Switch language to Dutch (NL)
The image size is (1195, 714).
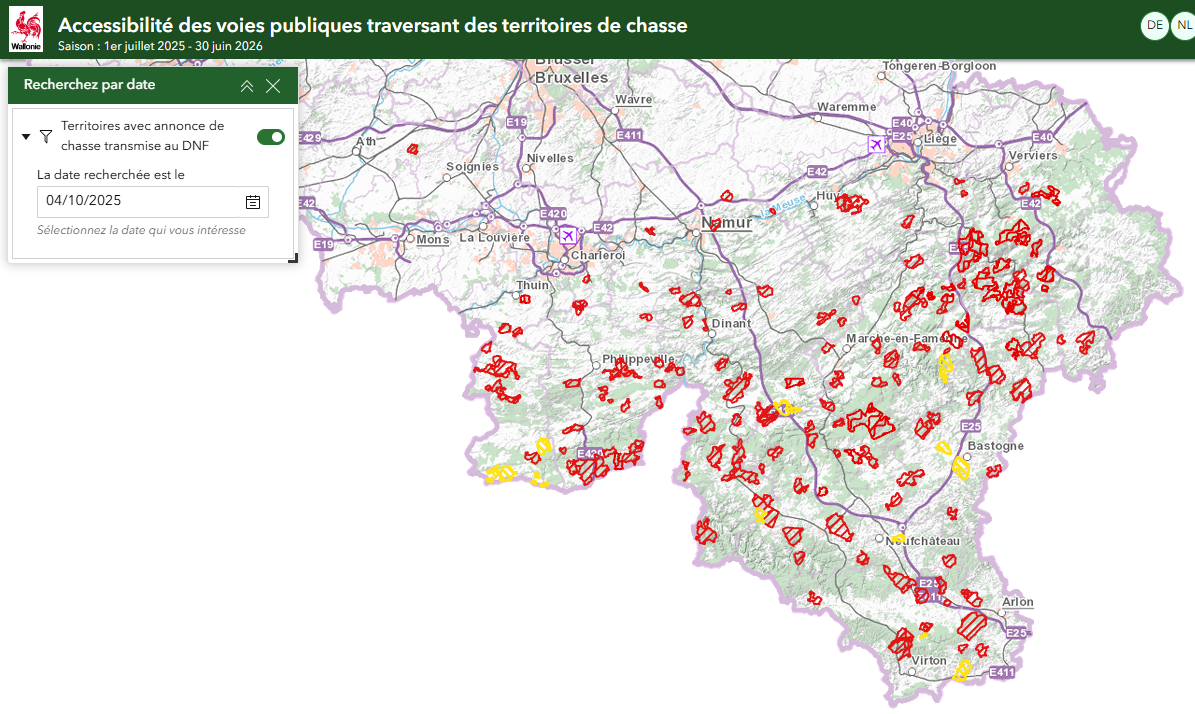[x=1184, y=26]
